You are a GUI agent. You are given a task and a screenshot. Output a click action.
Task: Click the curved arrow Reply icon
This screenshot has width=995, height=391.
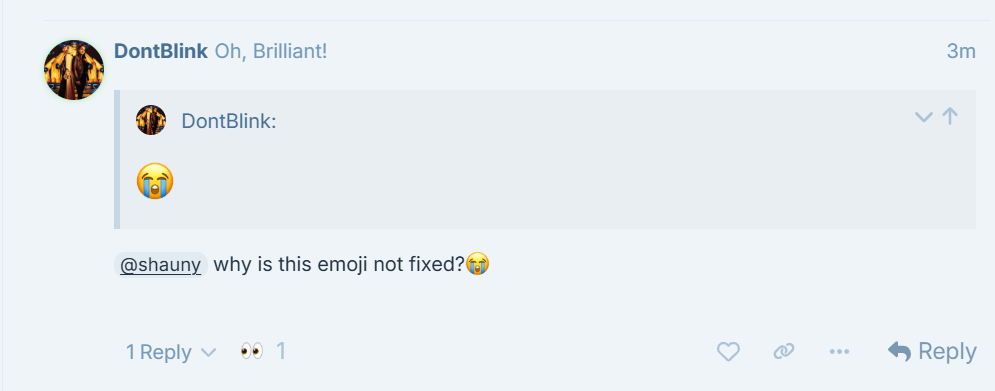[x=900, y=351]
